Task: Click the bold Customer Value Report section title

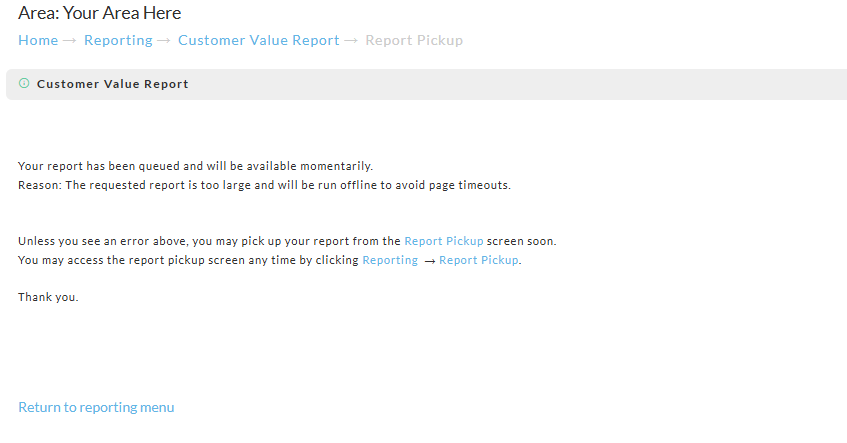Action: pyautogui.click(x=112, y=84)
